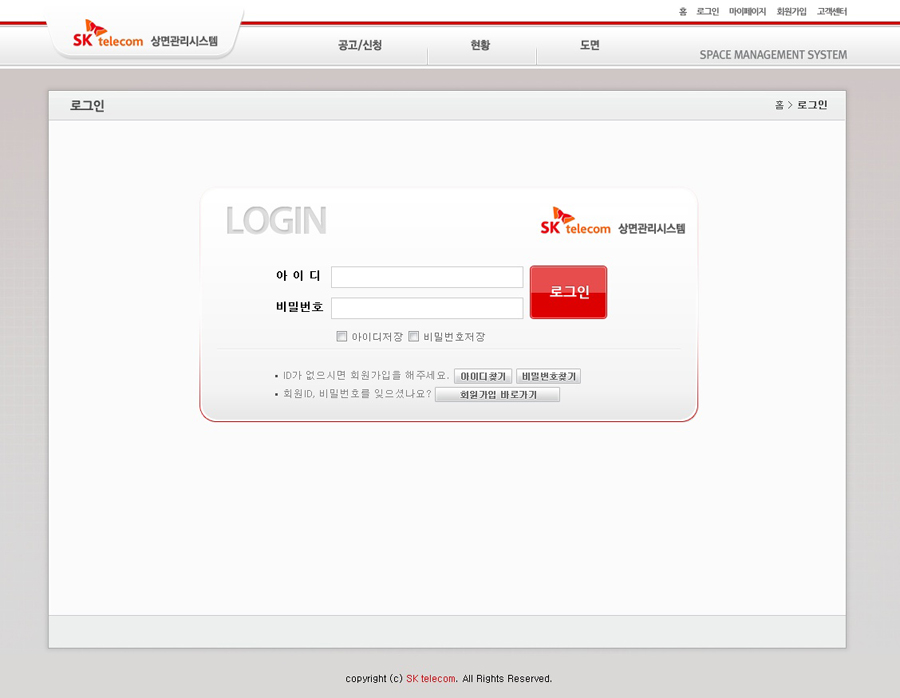The height and width of the screenshot is (698, 900).
Task: Click the 아이디찾기 button
Action: (x=483, y=376)
